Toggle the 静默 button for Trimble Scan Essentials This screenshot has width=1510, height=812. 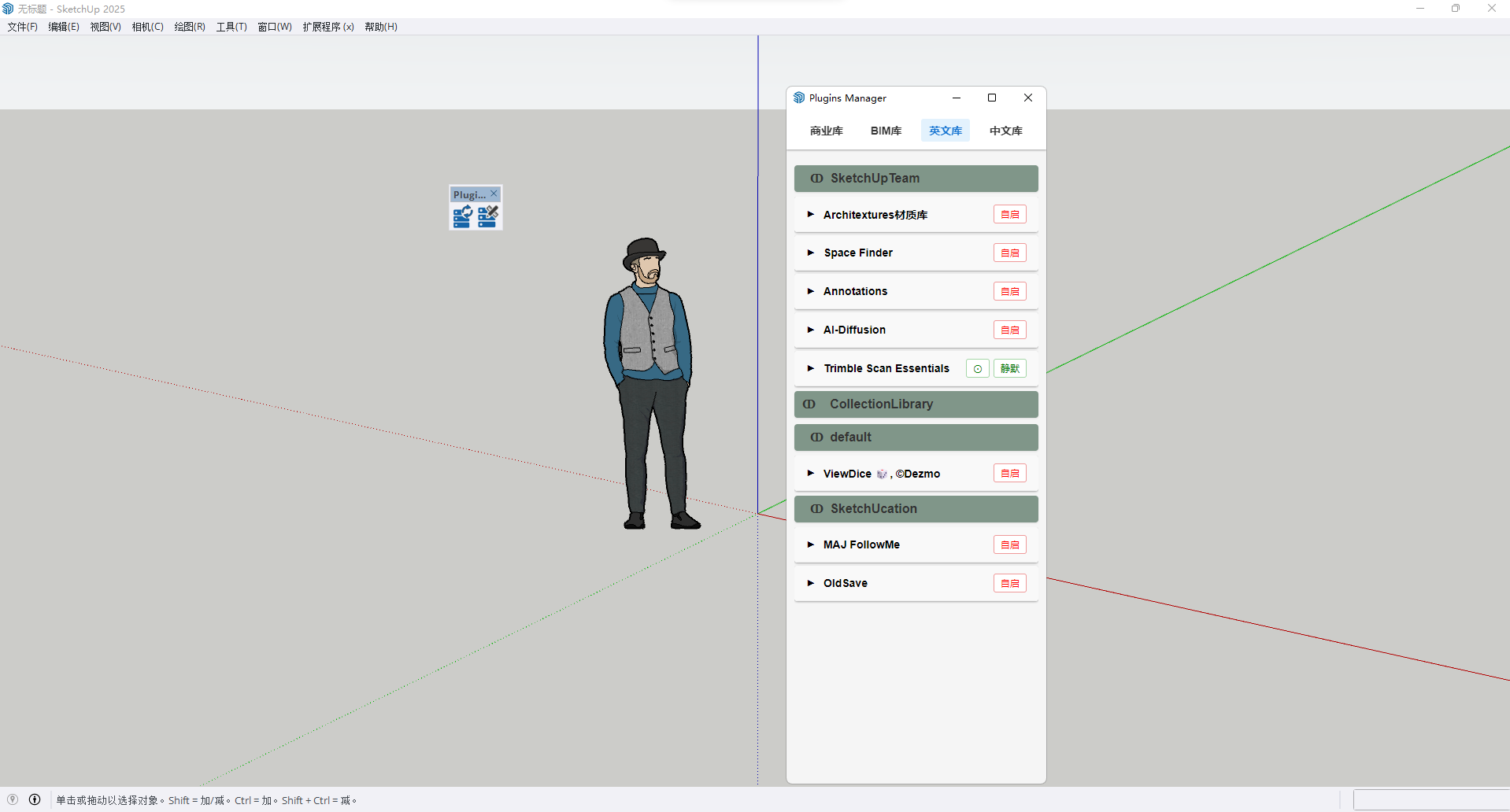1009,368
